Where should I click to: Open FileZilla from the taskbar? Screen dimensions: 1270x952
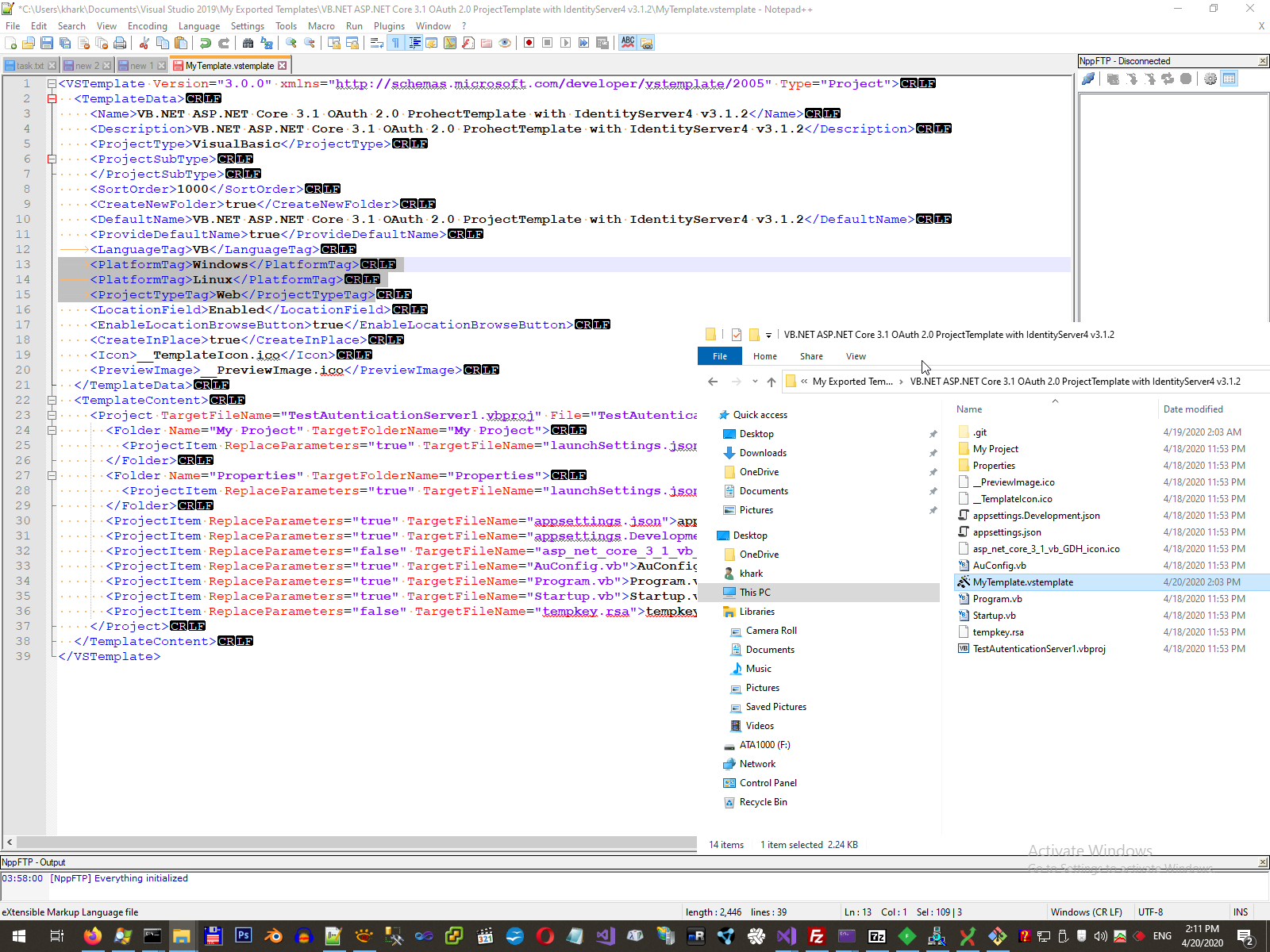816,936
